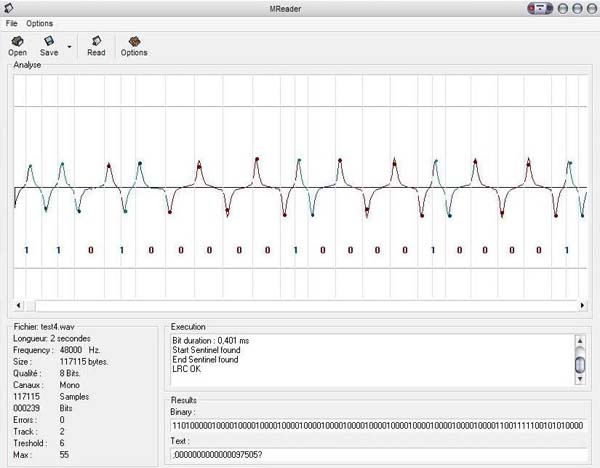This screenshot has height=468, width=600.
Task: Minimize the MReader window
Action: click(562, 8)
